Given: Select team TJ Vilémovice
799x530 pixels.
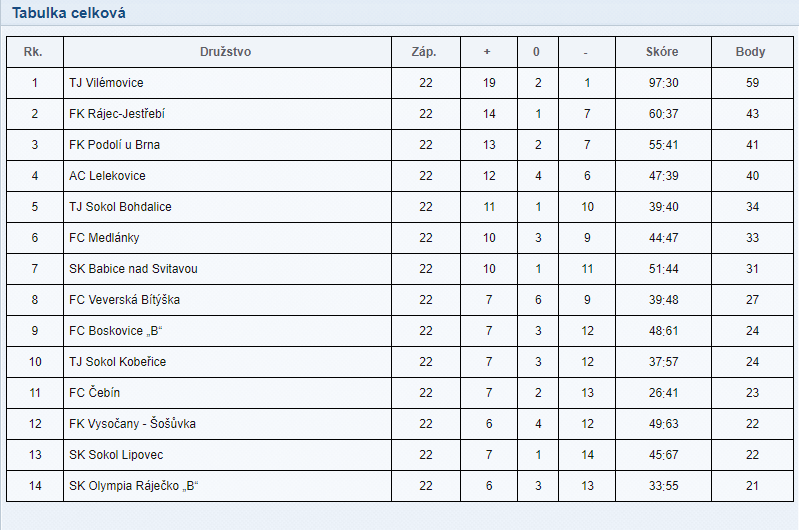Looking at the screenshot, I should click(x=106, y=83).
